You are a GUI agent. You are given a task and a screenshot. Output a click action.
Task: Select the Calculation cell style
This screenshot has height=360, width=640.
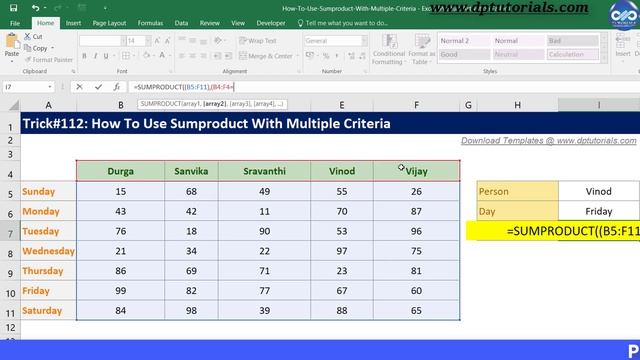pos(573,54)
